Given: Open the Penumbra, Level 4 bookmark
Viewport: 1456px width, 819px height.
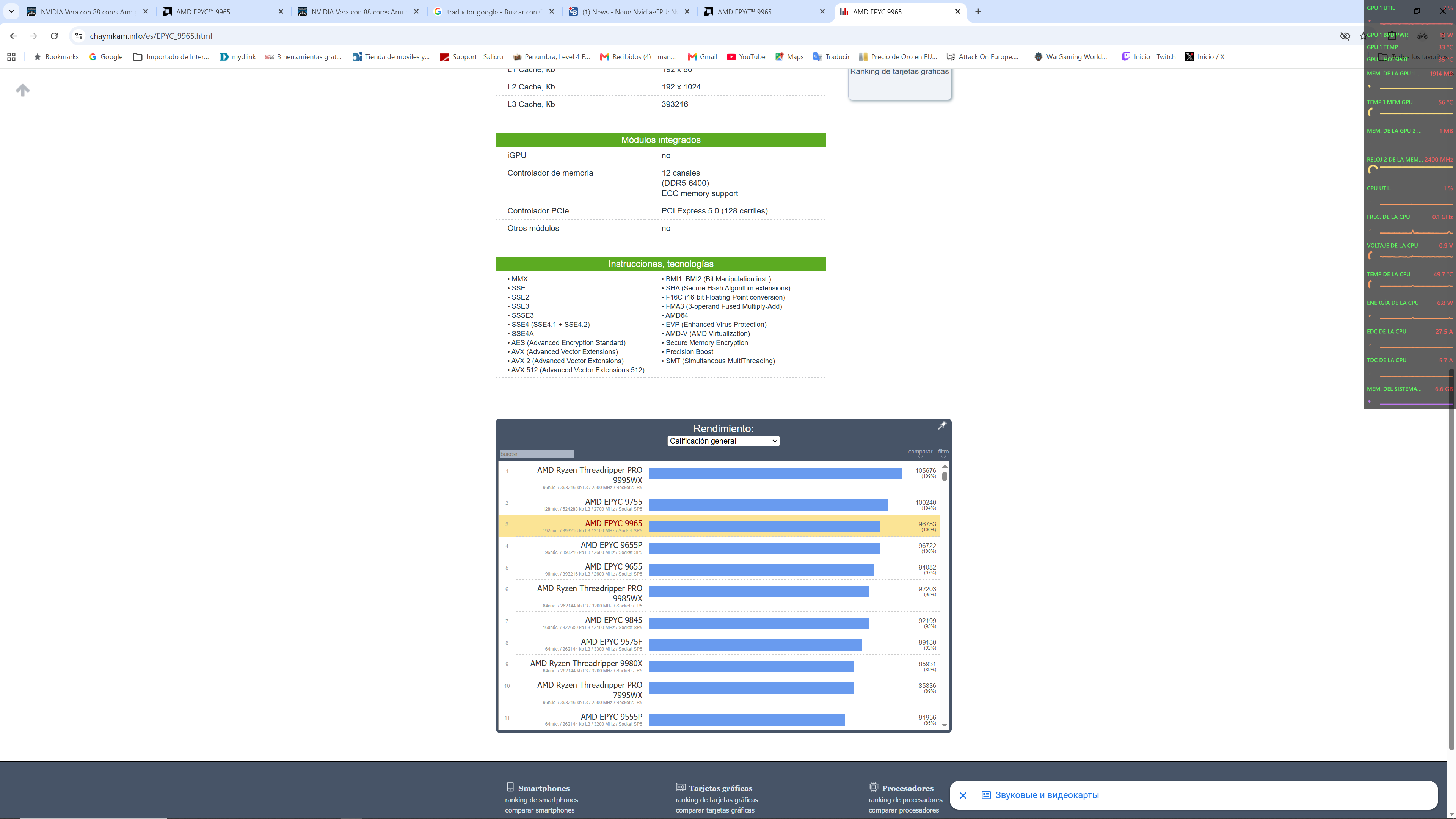Looking at the screenshot, I should click(x=551, y=56).
